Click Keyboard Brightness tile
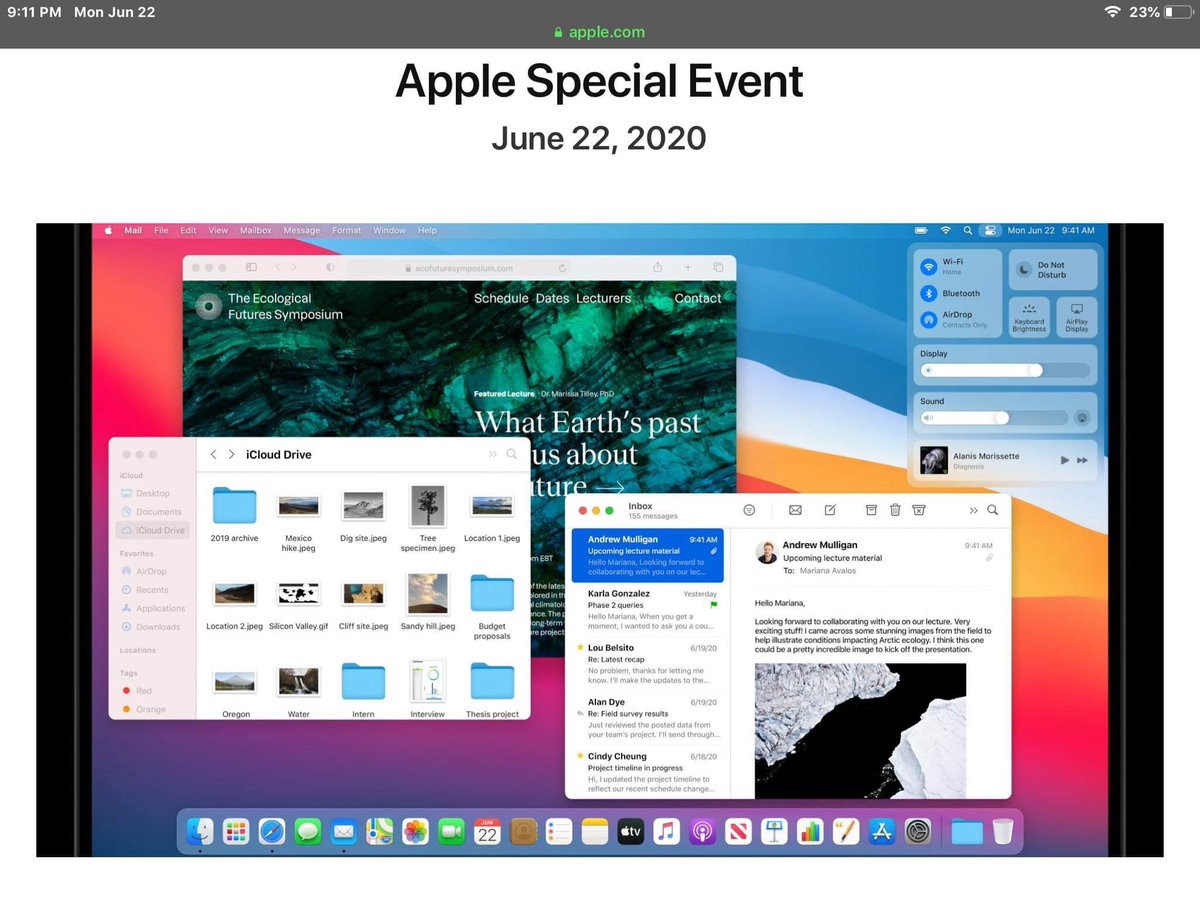The height and width of the screenshot is (900, 1200). tap(1029, 317)
